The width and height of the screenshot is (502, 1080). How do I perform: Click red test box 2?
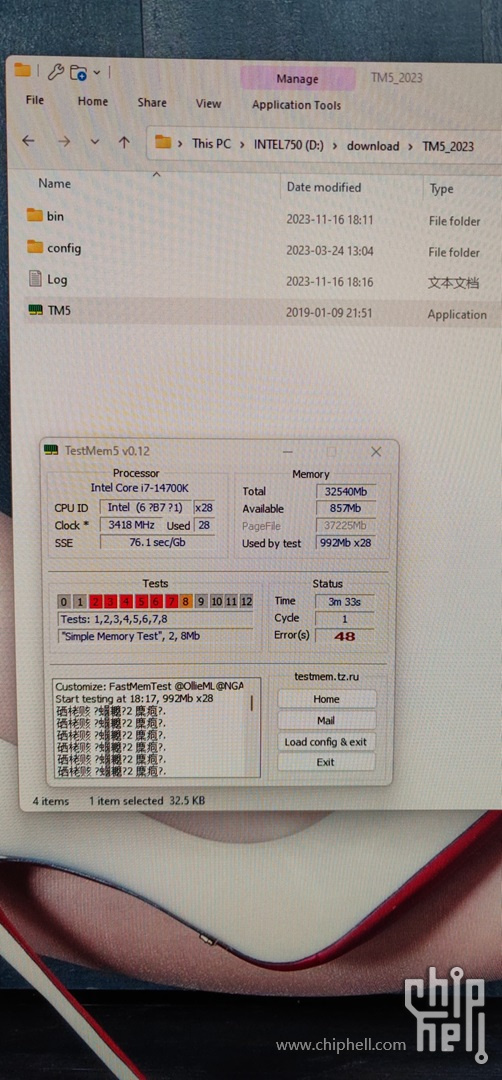click(95, 601)
